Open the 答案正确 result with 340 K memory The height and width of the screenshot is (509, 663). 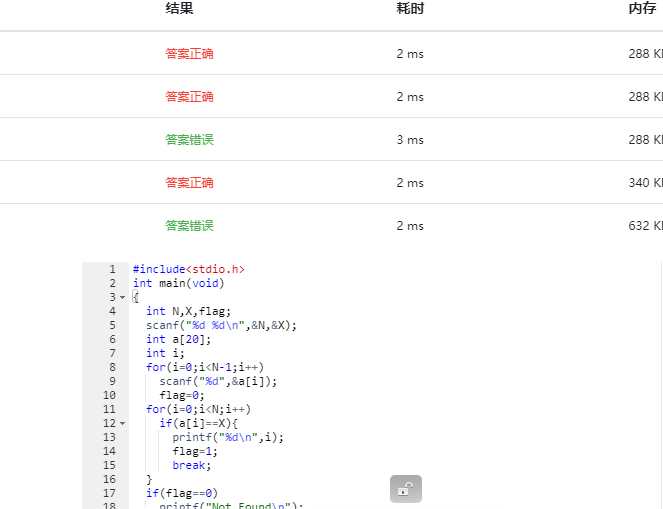[x=189, y=183]
